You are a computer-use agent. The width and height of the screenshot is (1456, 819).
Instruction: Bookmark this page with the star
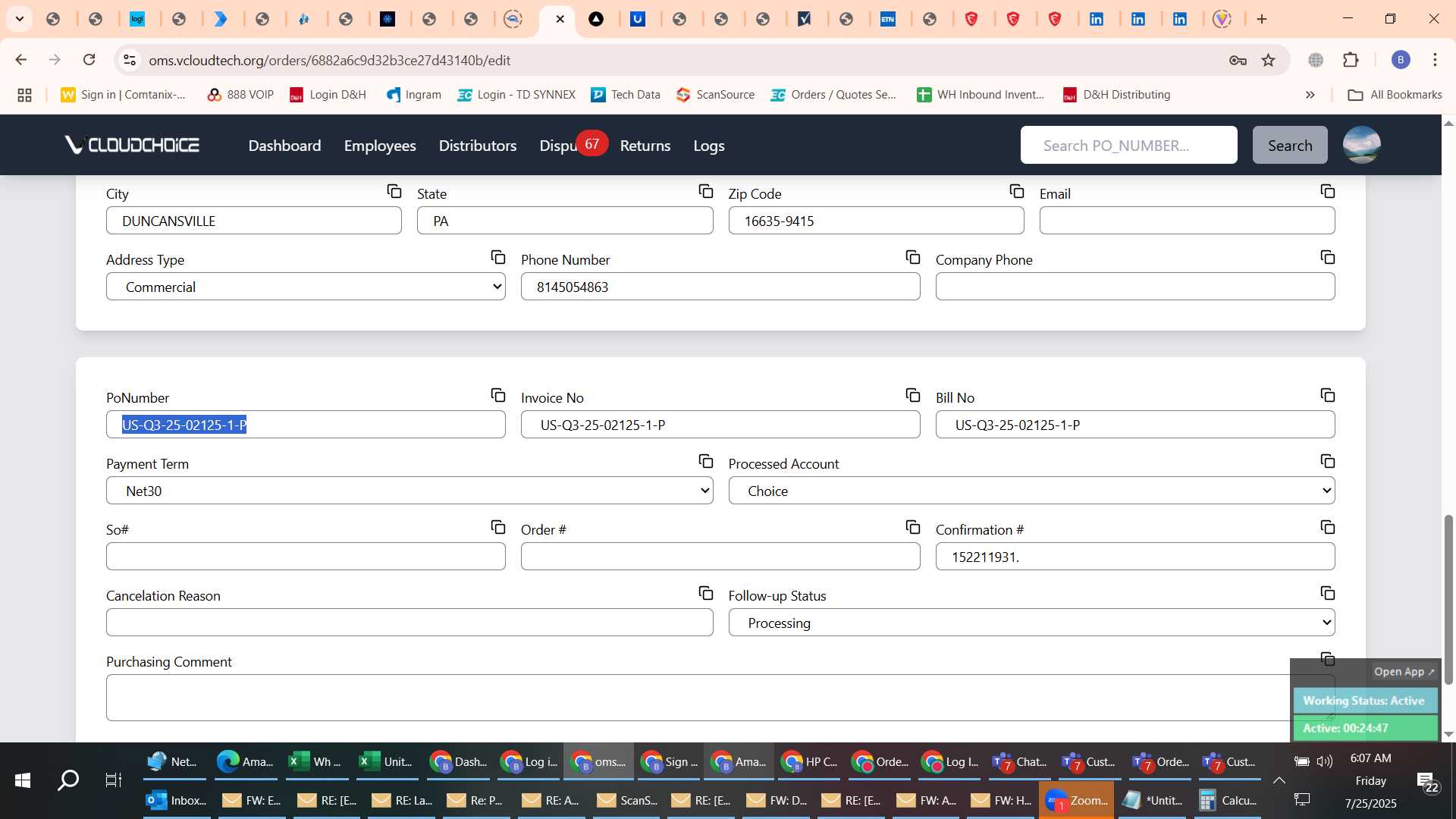click(1269, 60)
